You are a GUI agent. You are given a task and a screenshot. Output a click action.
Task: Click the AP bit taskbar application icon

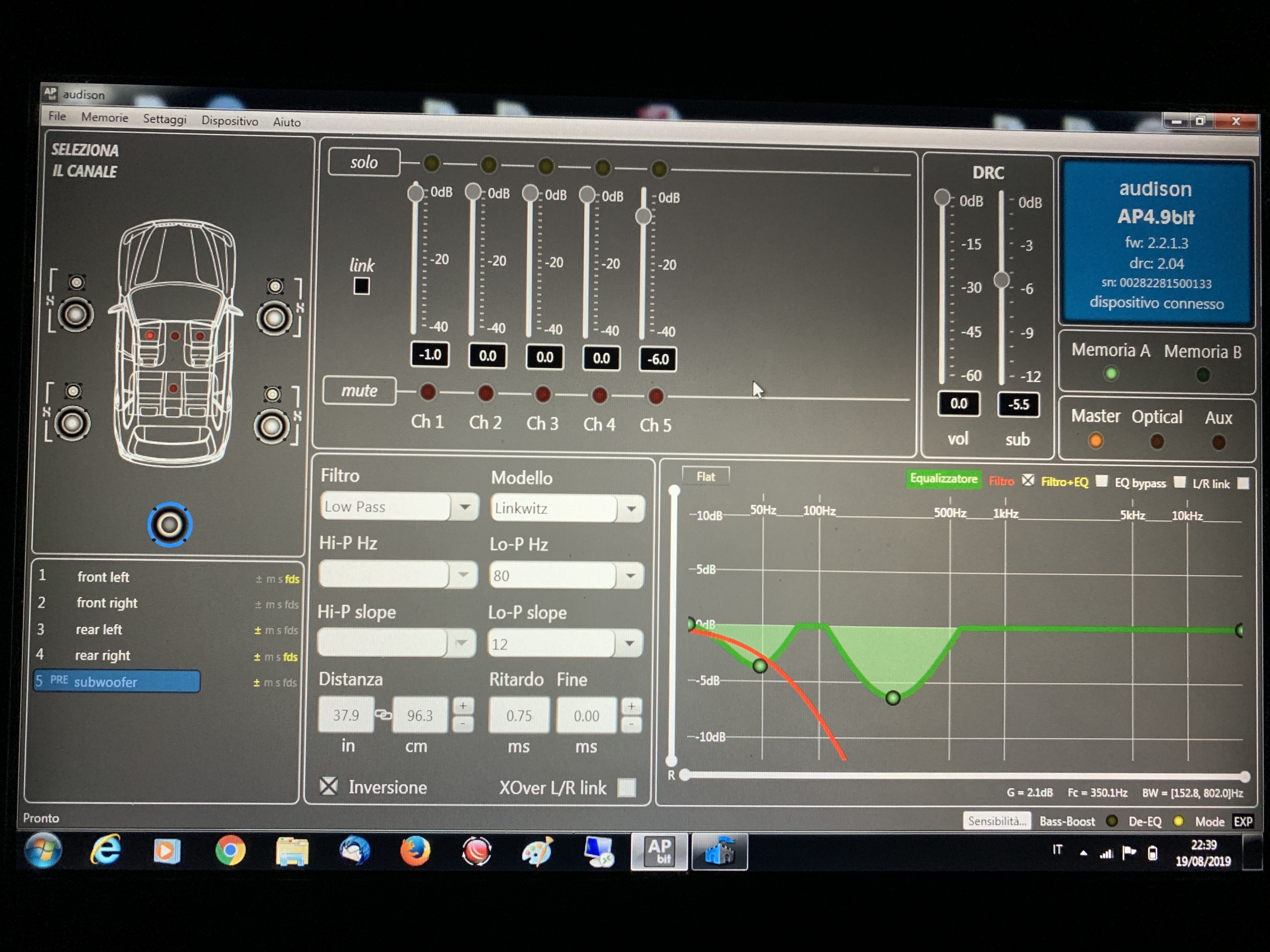coord(659,852)
